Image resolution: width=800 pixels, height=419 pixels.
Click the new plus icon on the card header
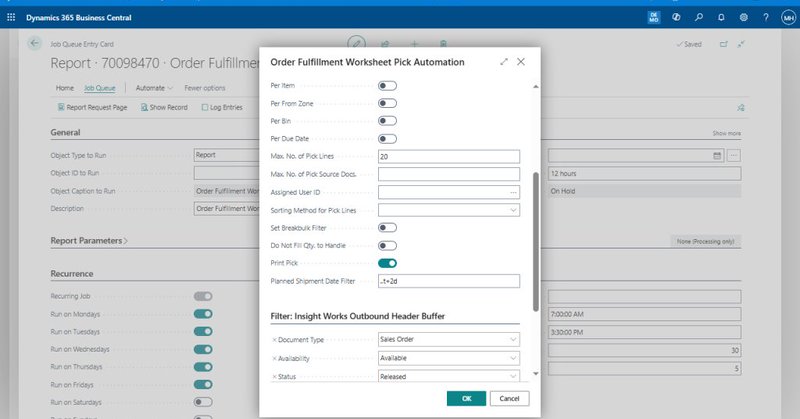(414, 44)
